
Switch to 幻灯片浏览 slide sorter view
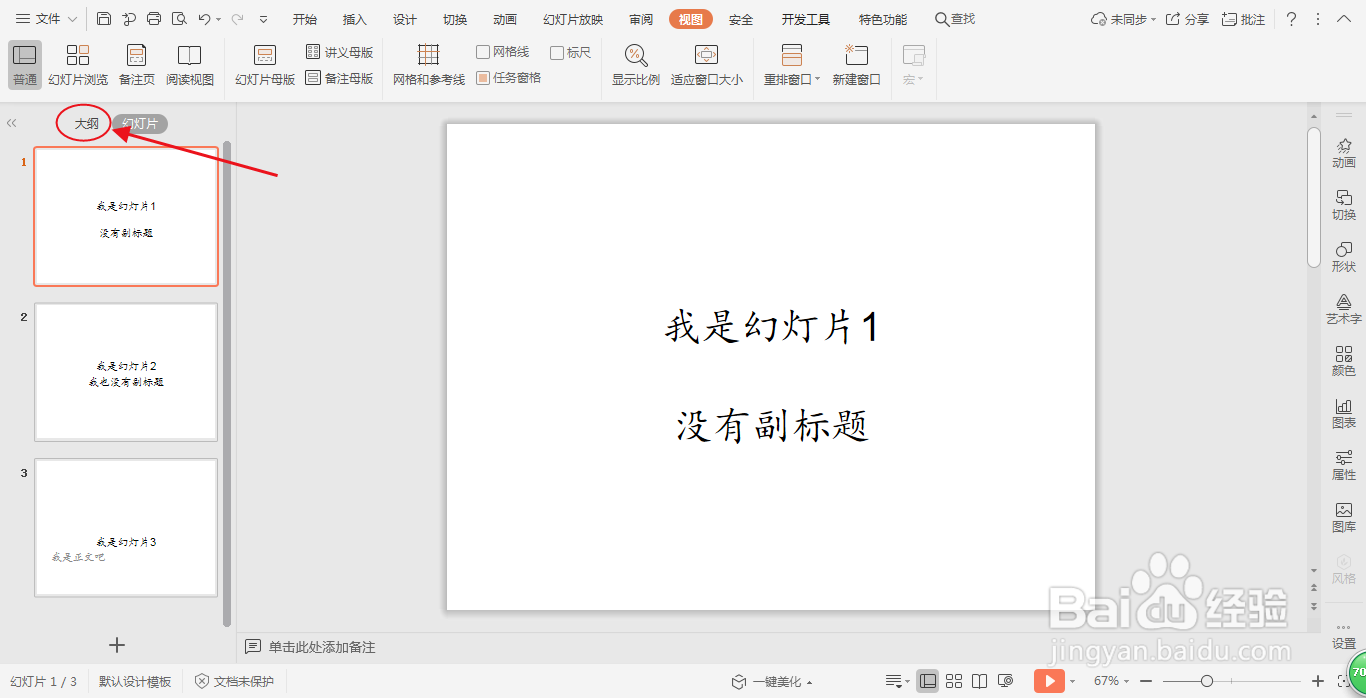(78, 65)
